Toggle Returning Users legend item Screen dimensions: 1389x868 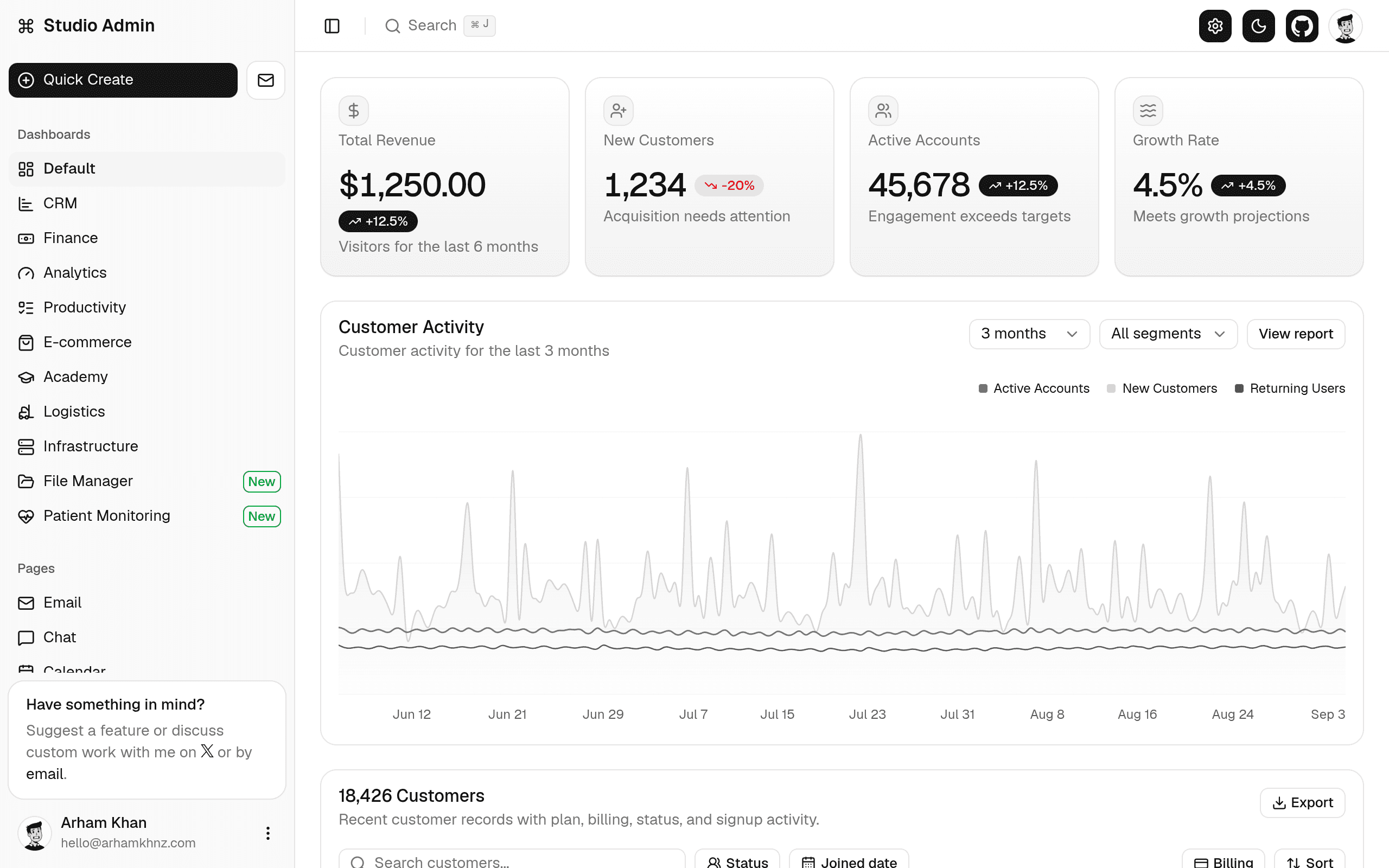(1290, 388)
